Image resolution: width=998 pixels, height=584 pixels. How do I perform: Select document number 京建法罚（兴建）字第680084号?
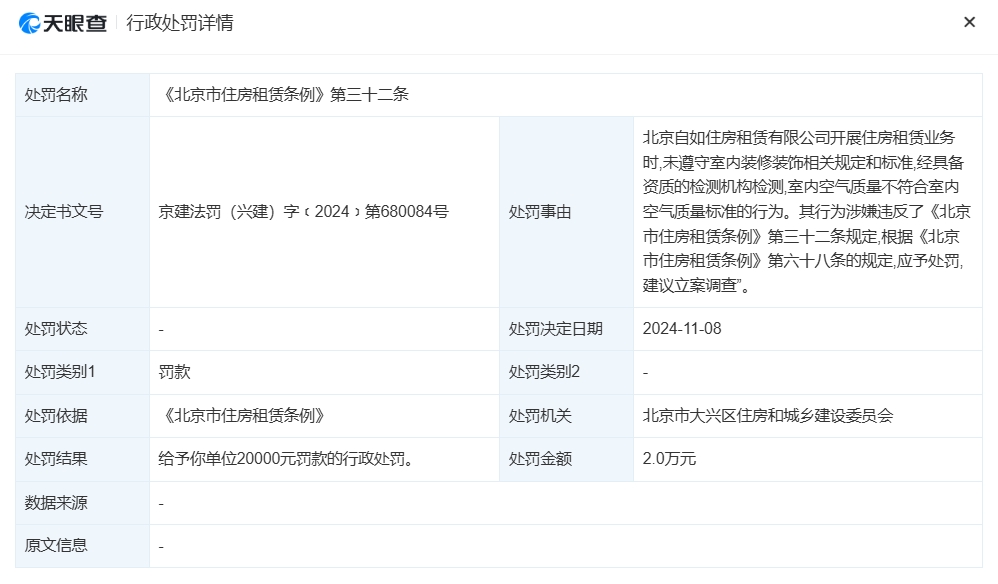click(x=304, y=212)
